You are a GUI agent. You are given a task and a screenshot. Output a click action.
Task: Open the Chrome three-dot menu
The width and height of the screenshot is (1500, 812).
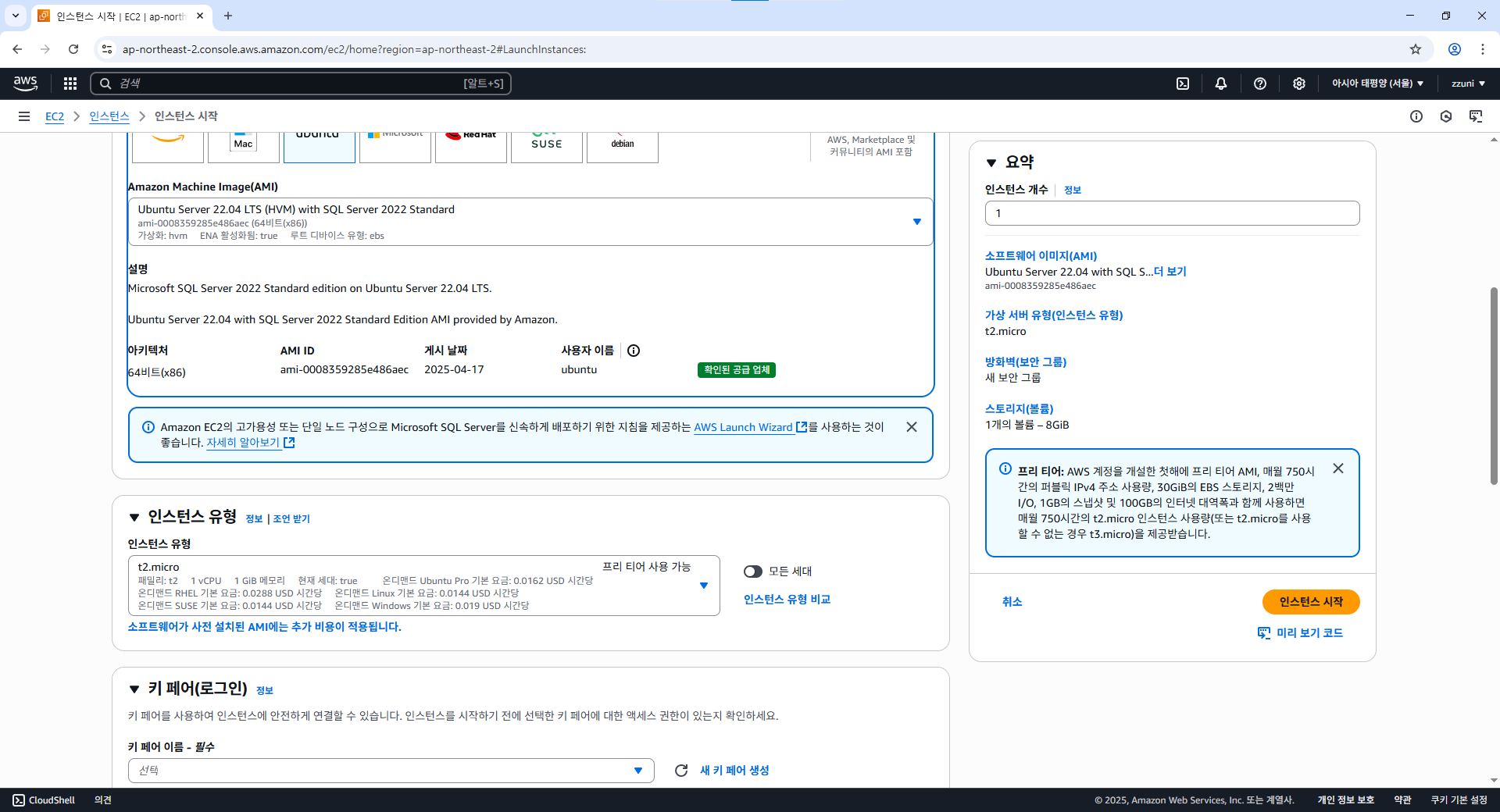(1483, 49)
